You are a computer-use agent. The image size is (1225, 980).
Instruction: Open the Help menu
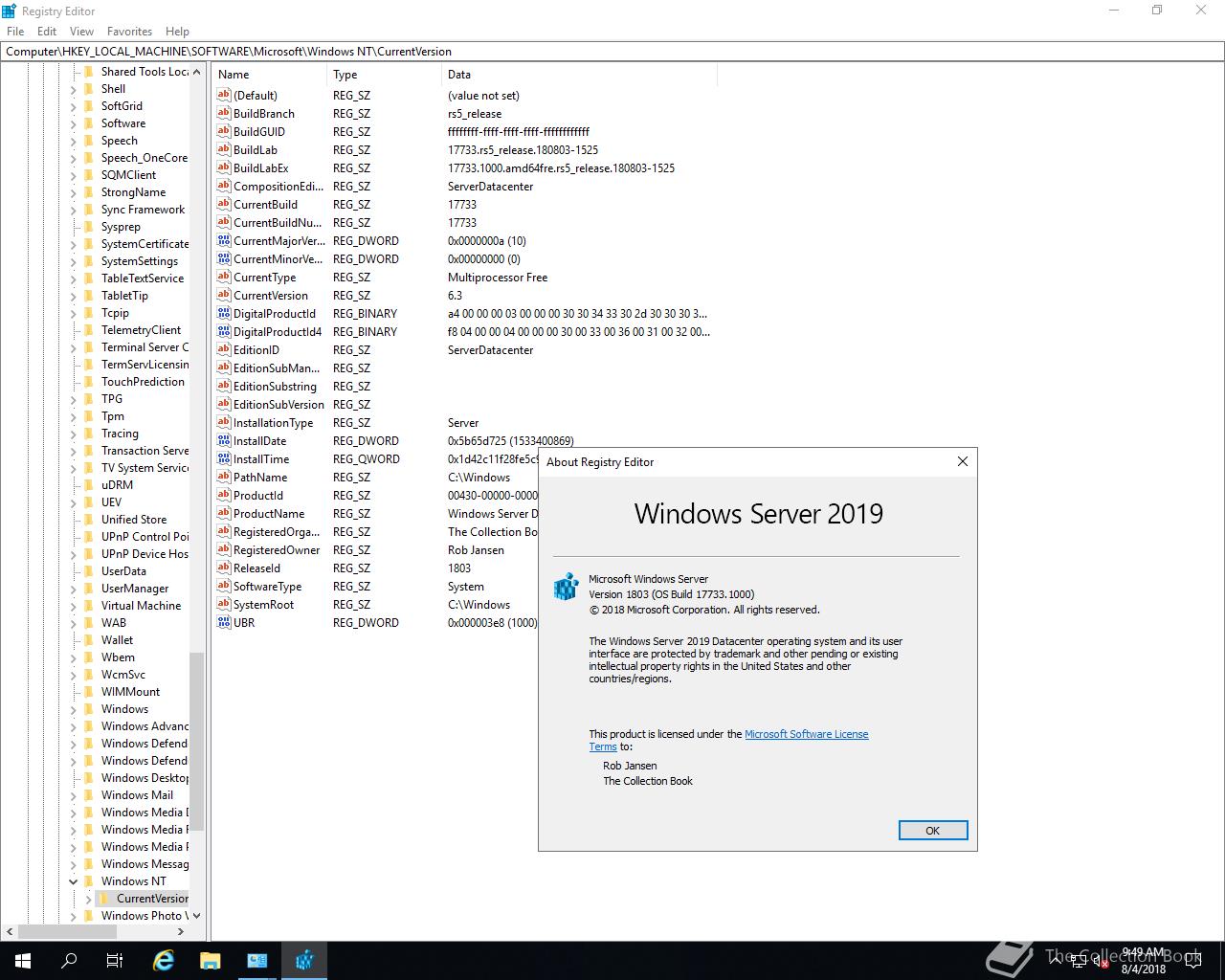tap(177, 31)
